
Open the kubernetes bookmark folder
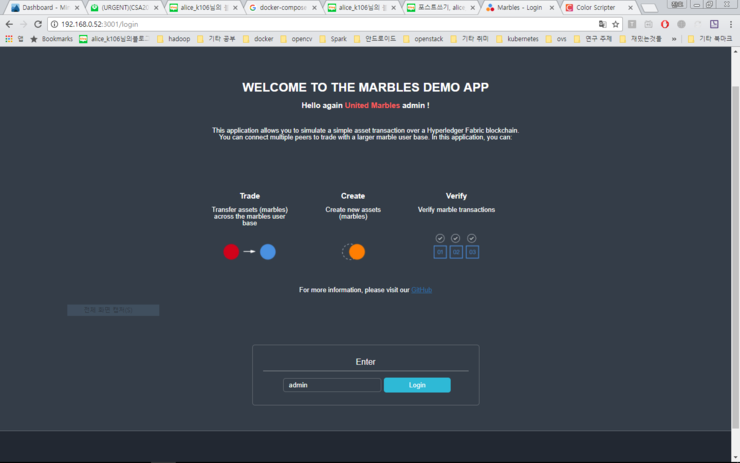(517, 39)
